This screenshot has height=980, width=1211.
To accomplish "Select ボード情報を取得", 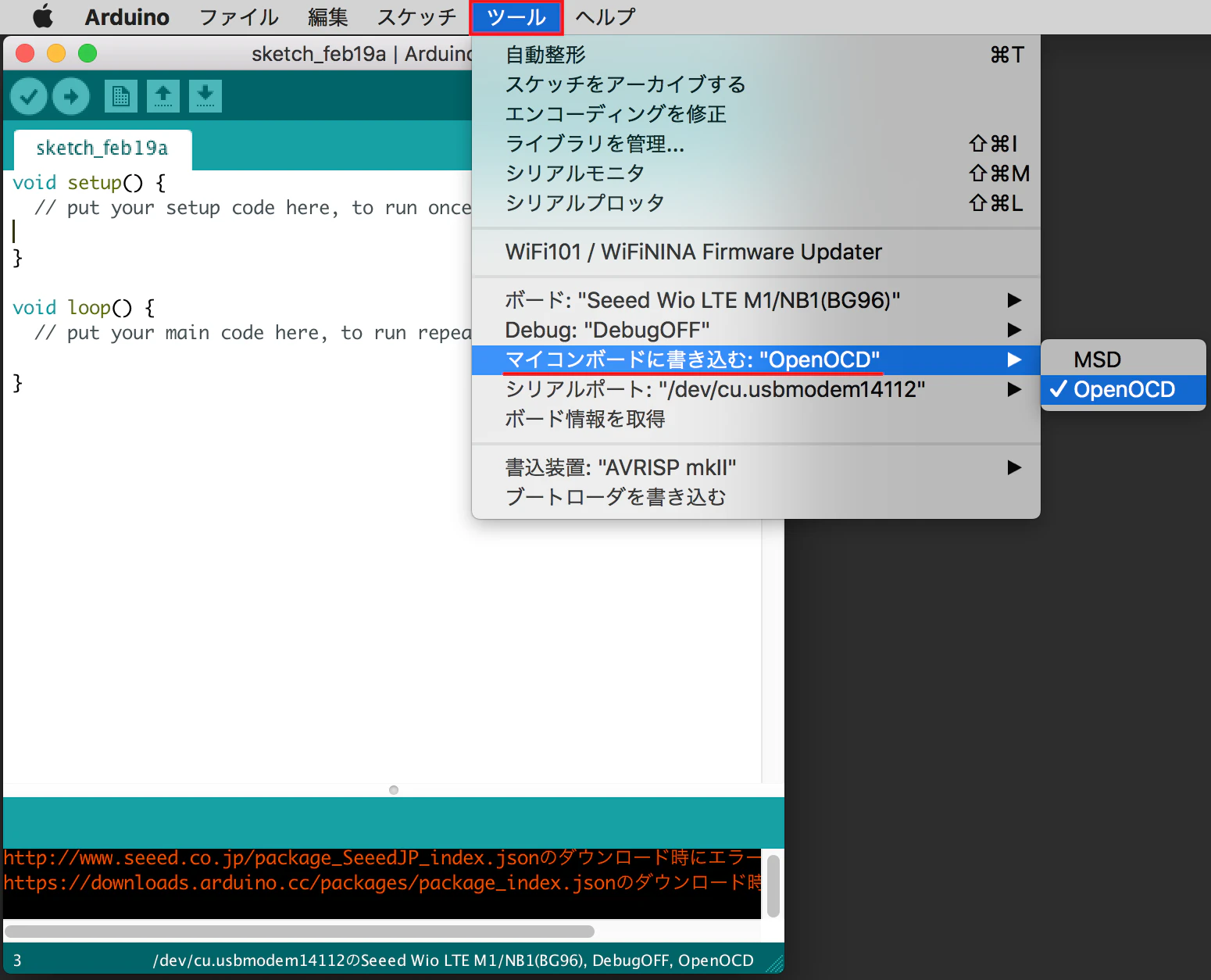I will (x=756, y=419).
